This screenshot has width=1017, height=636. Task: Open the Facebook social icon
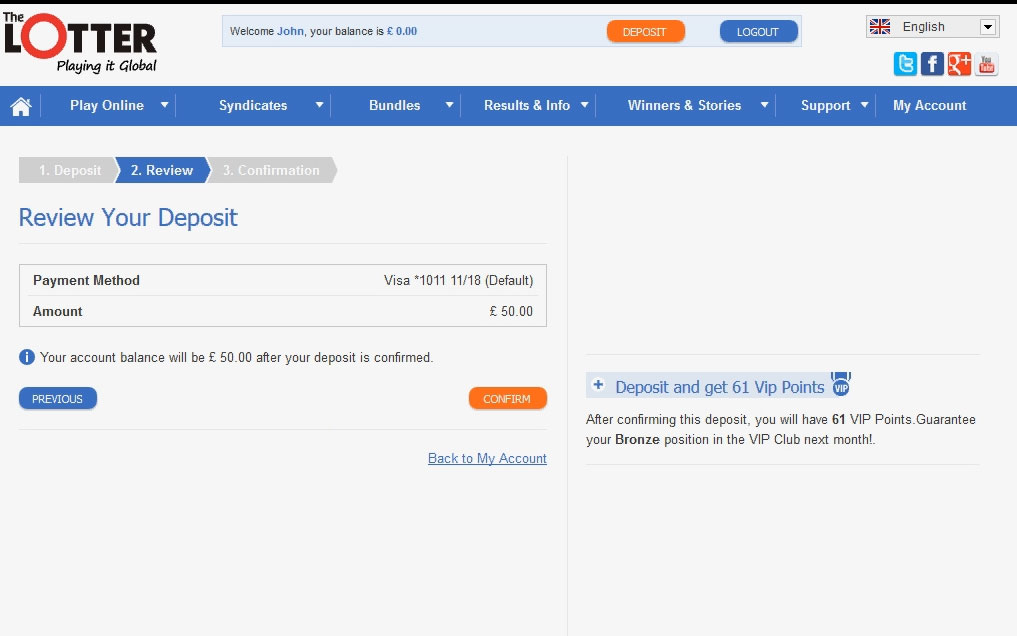click(932, 65)
